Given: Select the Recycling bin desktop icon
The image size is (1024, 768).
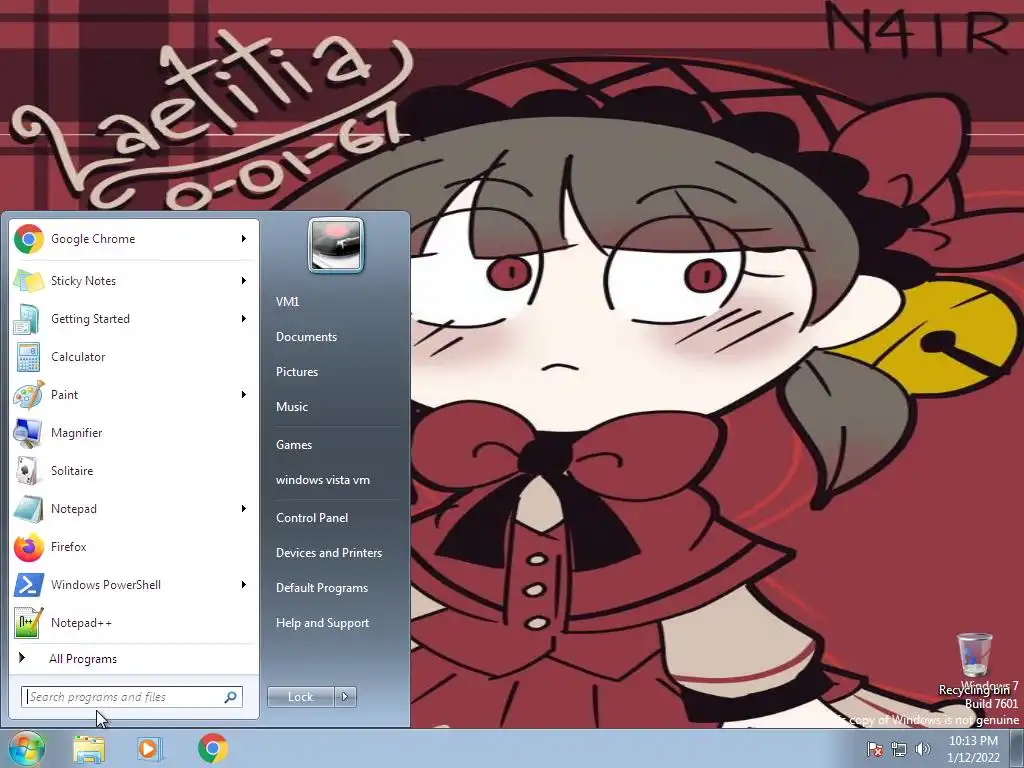Looking at the screenshot, I should coord(974,664).
